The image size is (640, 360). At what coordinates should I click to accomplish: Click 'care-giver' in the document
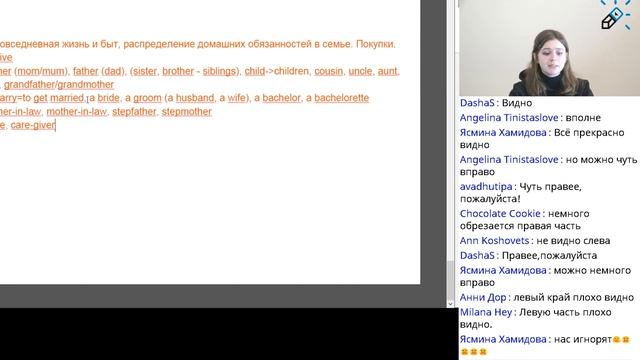click(x=33, y=125)
